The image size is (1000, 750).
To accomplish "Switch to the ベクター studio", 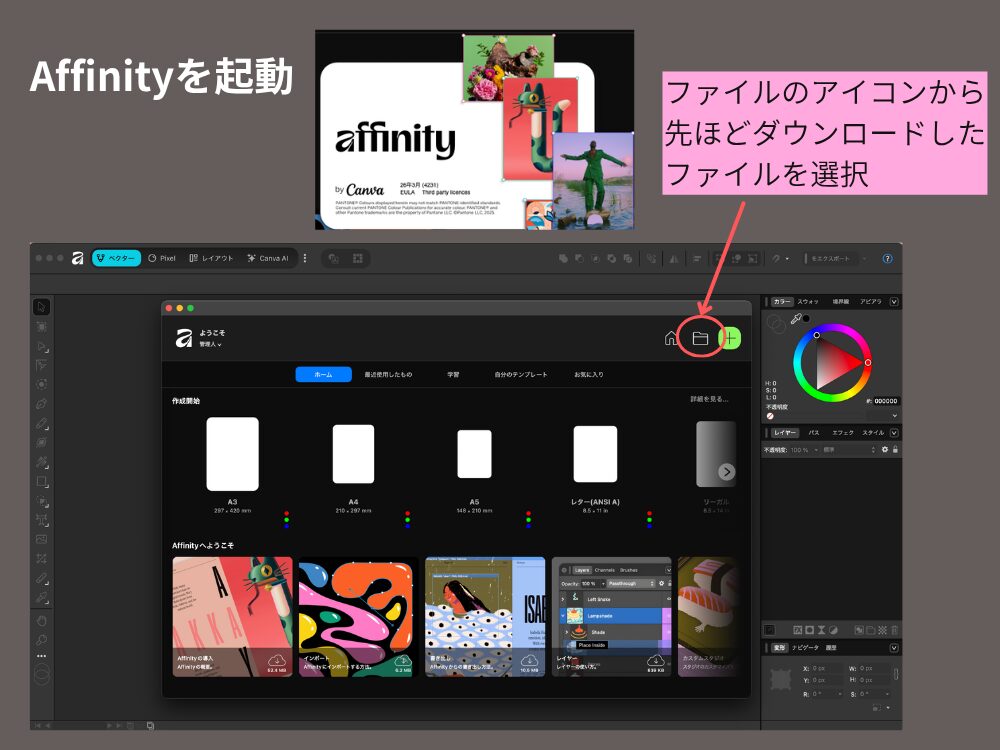I will [116, 258].
